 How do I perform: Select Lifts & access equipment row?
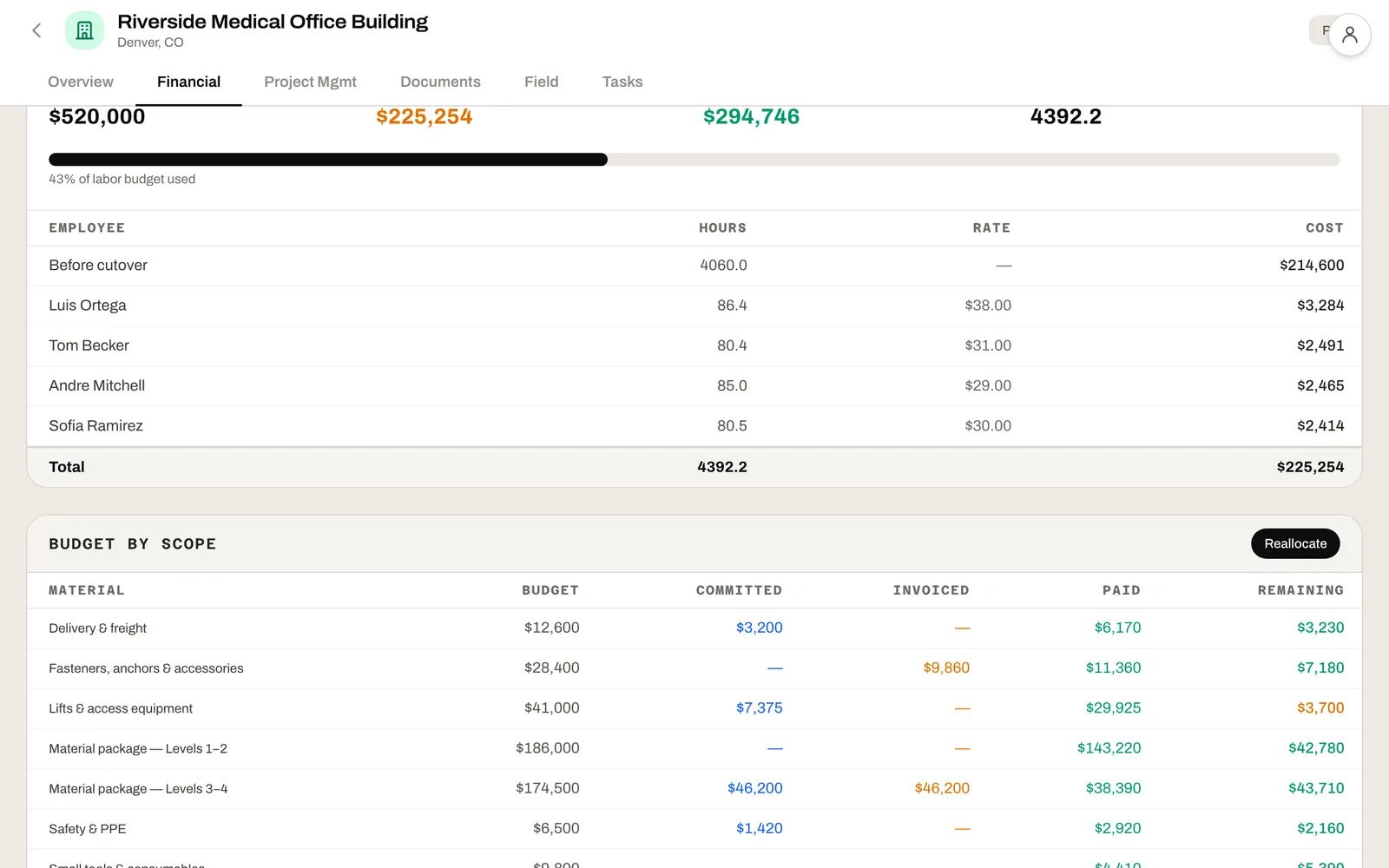pos(694,708)
